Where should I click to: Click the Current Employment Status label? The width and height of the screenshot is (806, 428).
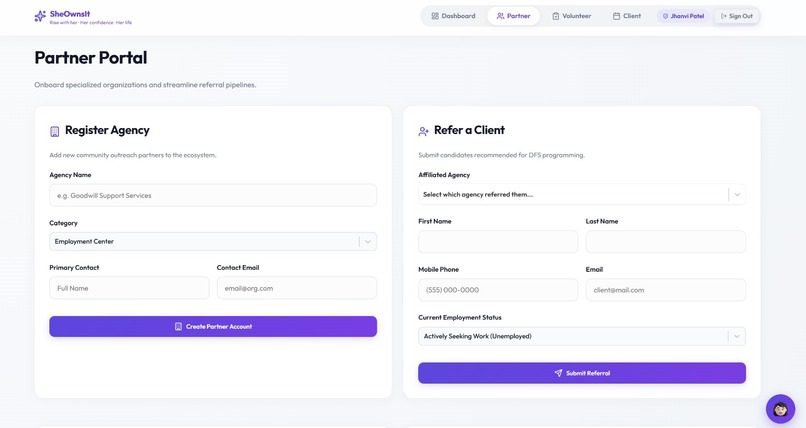(460, 318)
